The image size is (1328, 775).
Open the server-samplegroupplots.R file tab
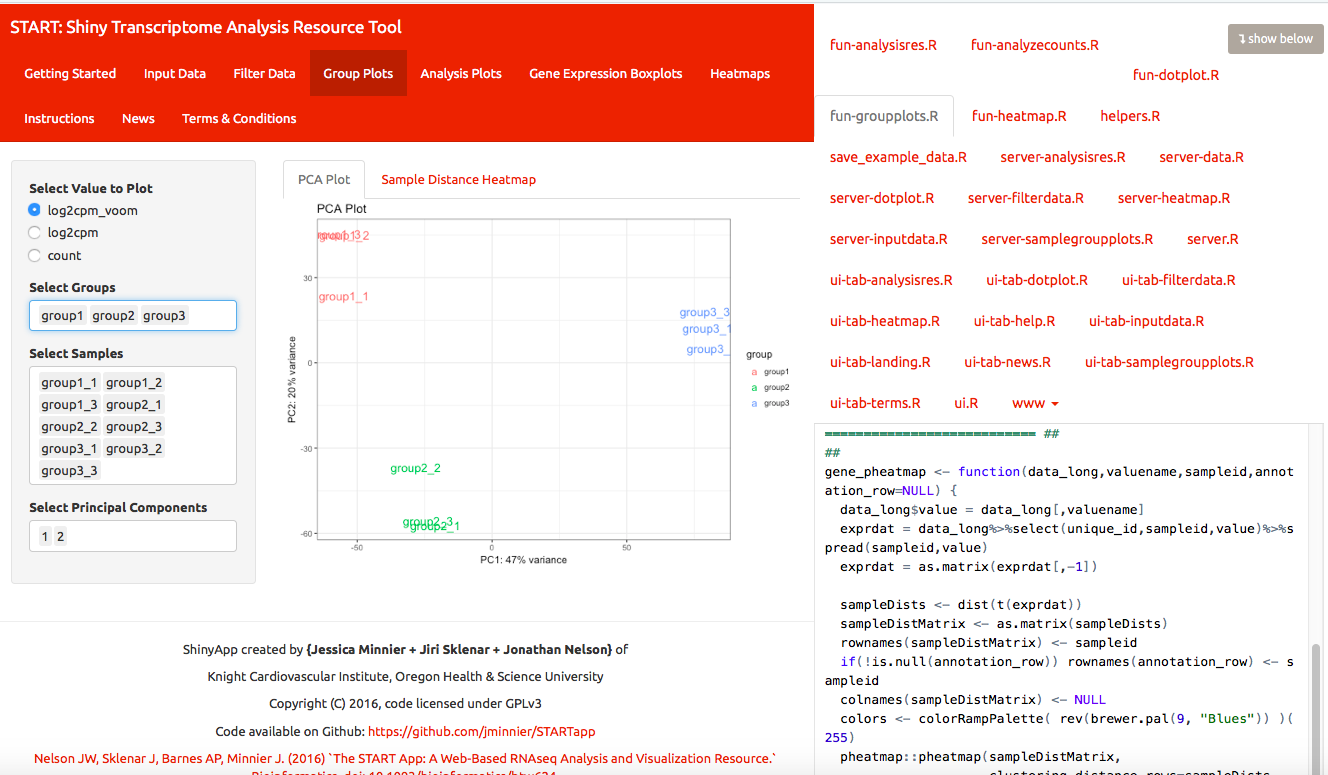point(1067,239)
